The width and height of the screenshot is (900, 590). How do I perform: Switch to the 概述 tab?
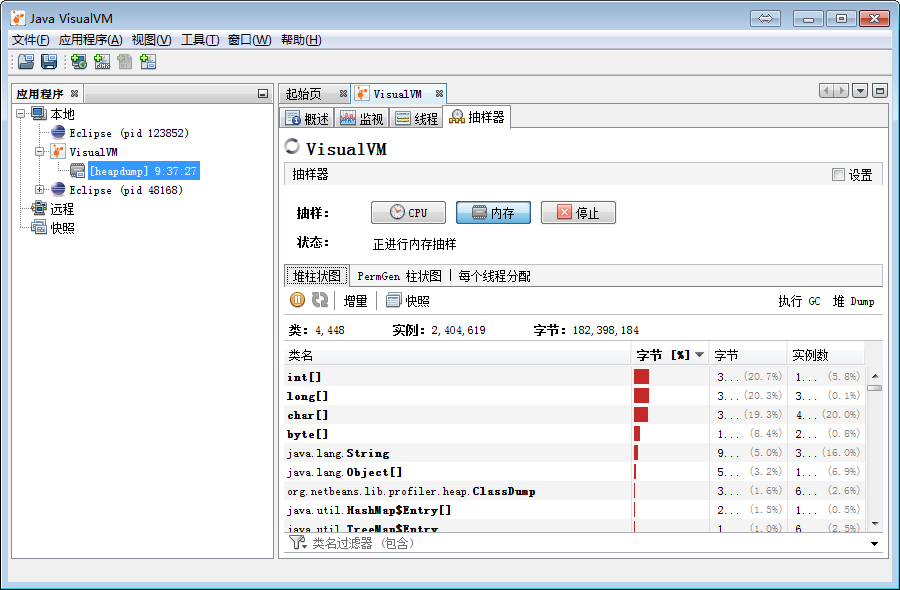tap(307, 118)
